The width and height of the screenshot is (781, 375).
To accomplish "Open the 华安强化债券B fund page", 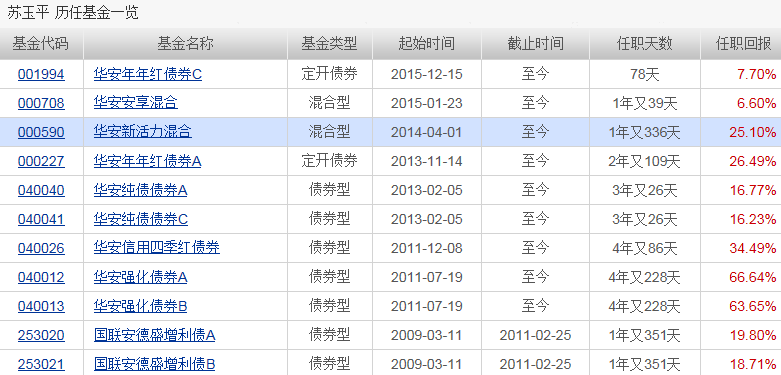I will click(x=140, y=306).
